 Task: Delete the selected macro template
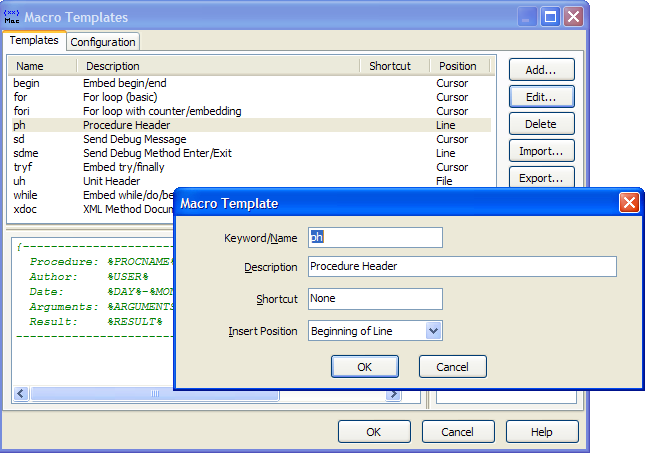tap(541, 124)
